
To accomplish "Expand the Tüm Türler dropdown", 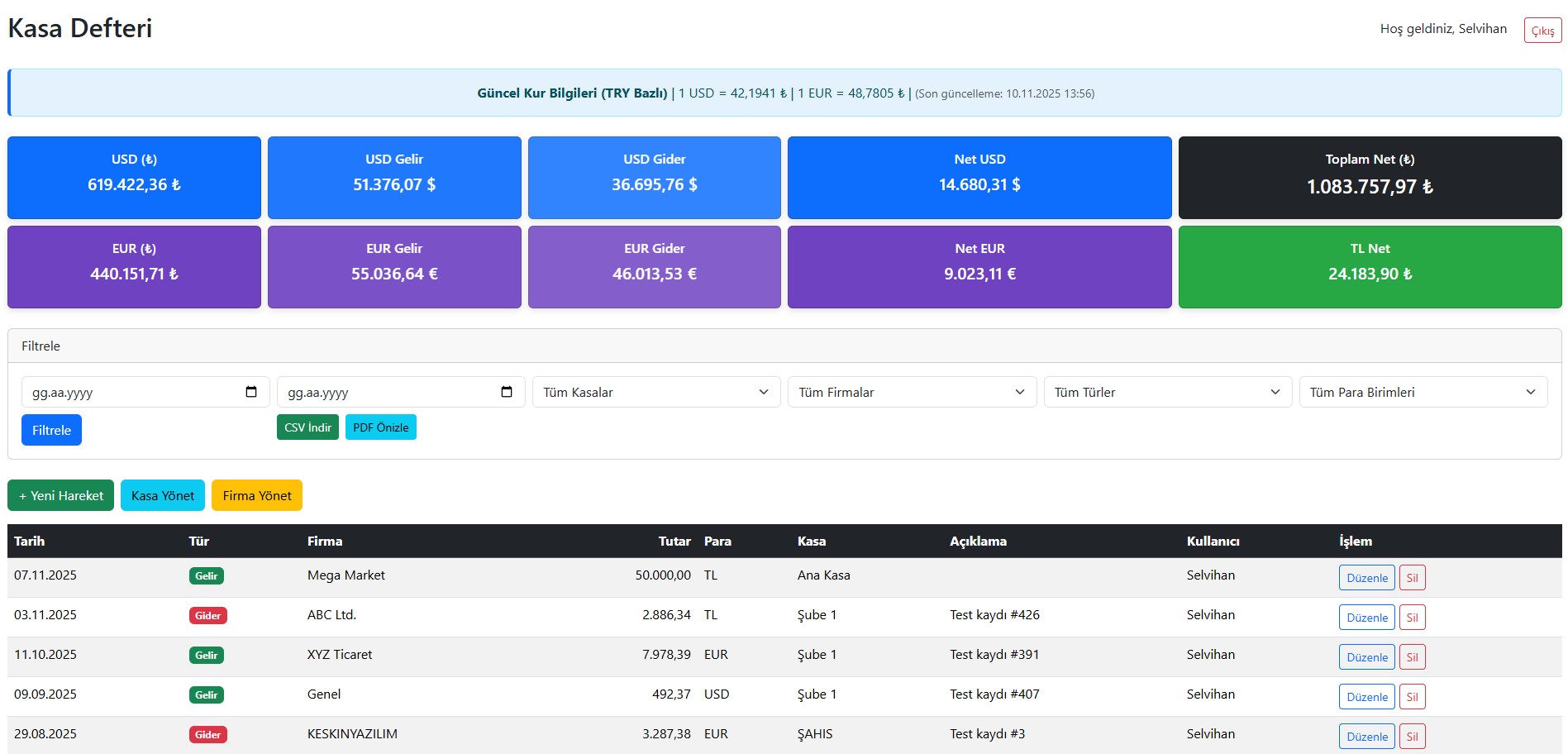I will (1167, 392).
